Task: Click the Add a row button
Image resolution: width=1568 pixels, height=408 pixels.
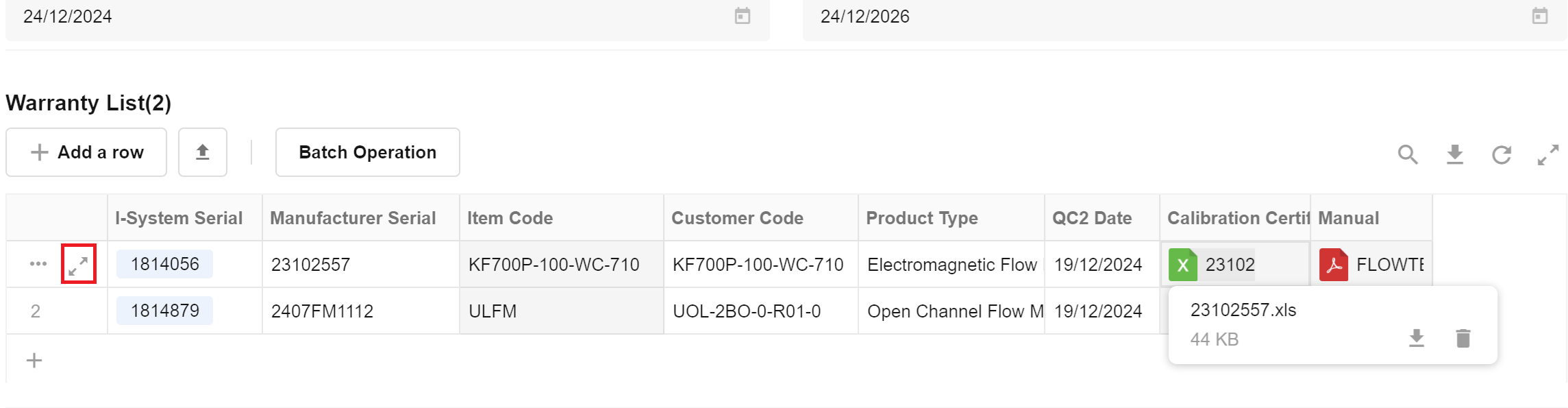Action: (x=86, y=152)
